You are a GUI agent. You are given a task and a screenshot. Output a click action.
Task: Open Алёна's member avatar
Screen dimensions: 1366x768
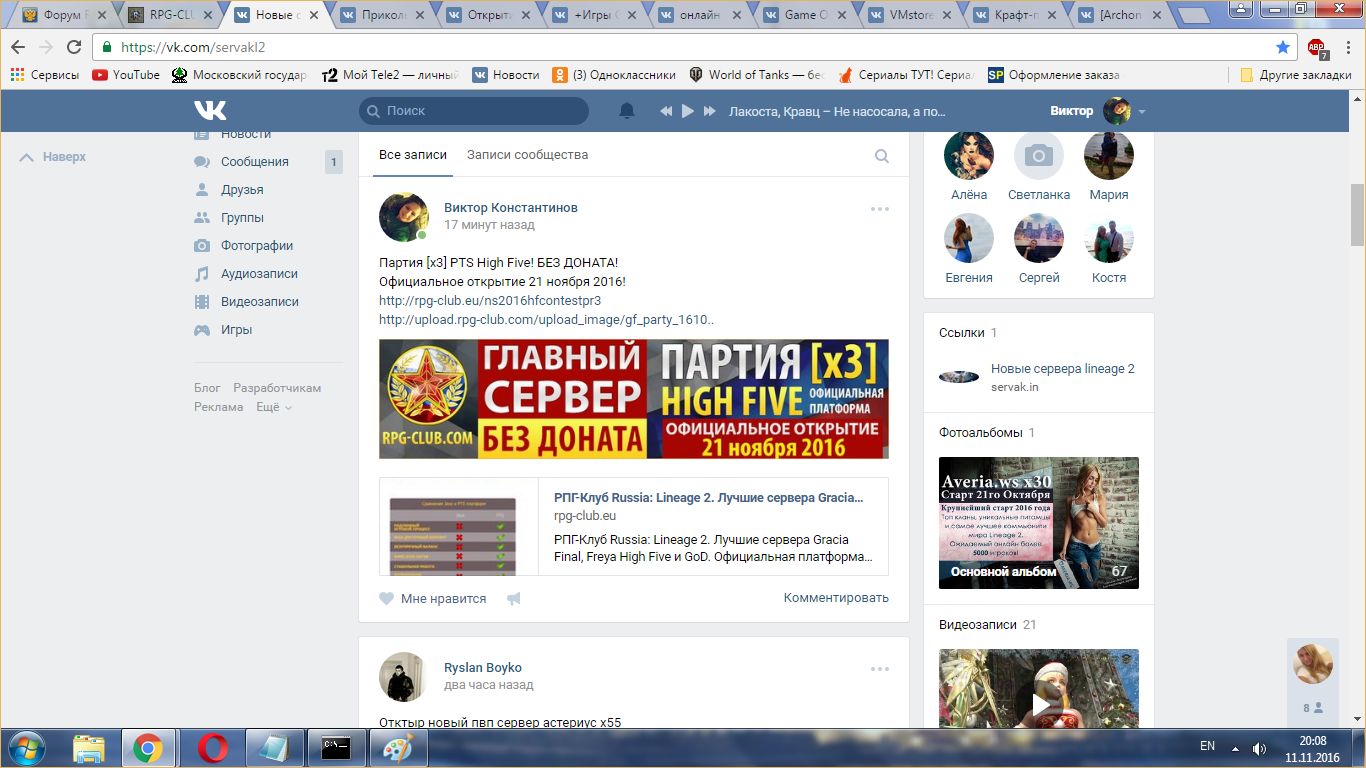coord(969,156)
